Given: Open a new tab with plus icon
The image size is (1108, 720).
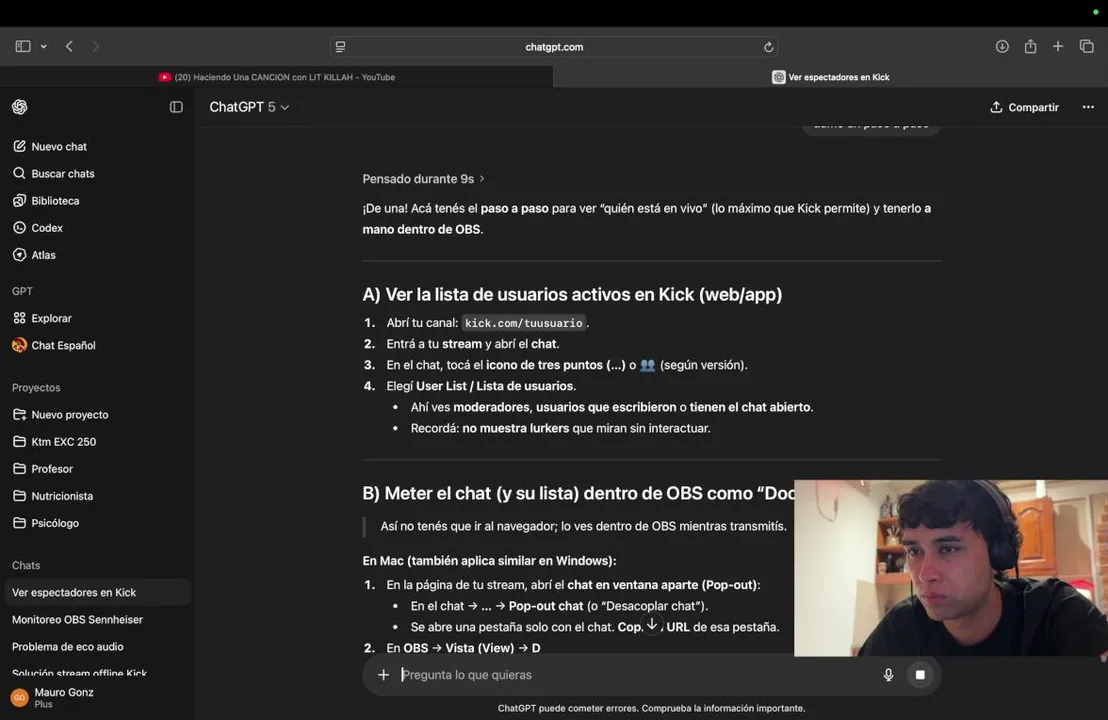Looking at the screenshot, I should [x=1058, y=47].
